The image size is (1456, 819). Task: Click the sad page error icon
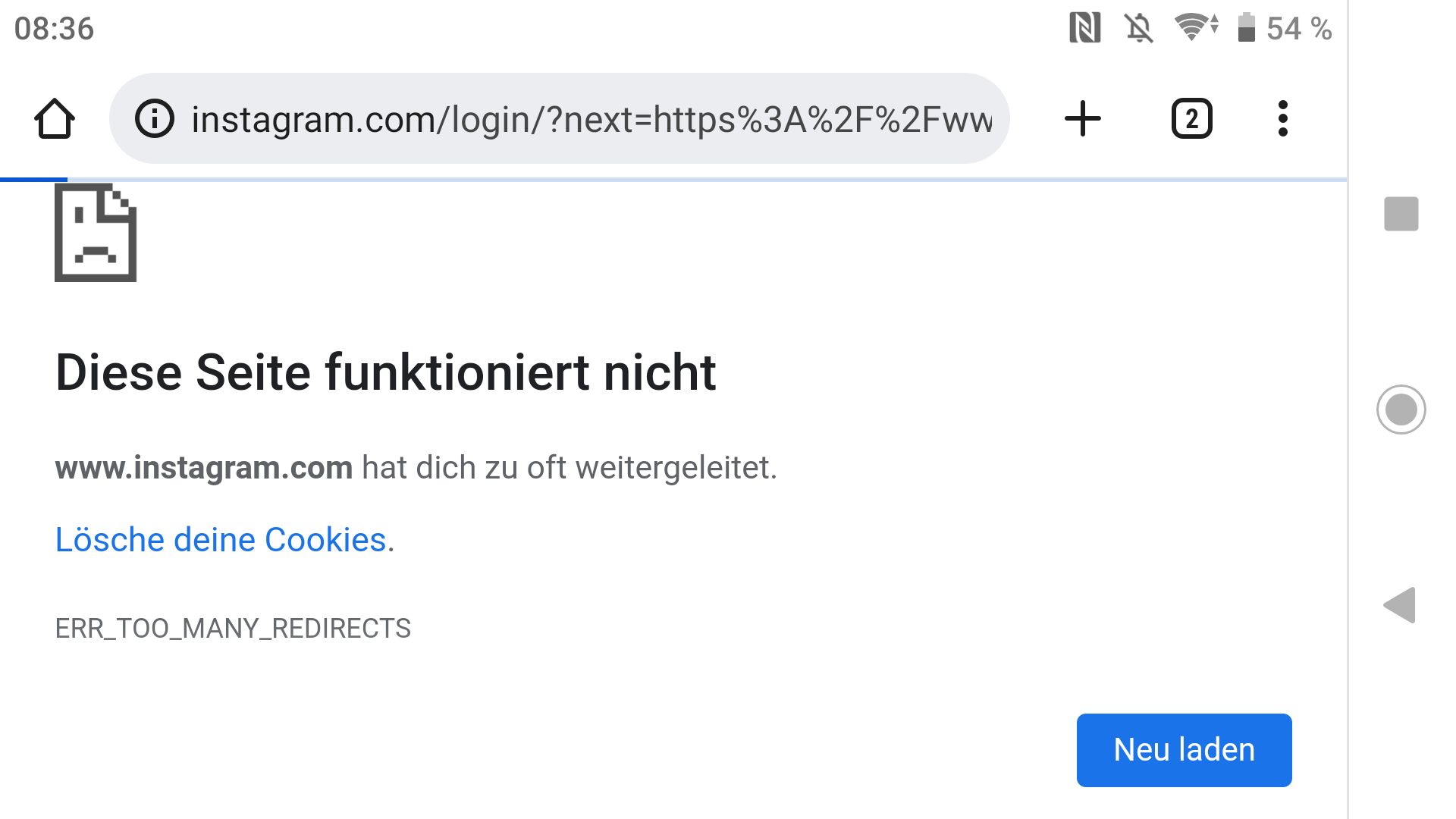point(96,232)
